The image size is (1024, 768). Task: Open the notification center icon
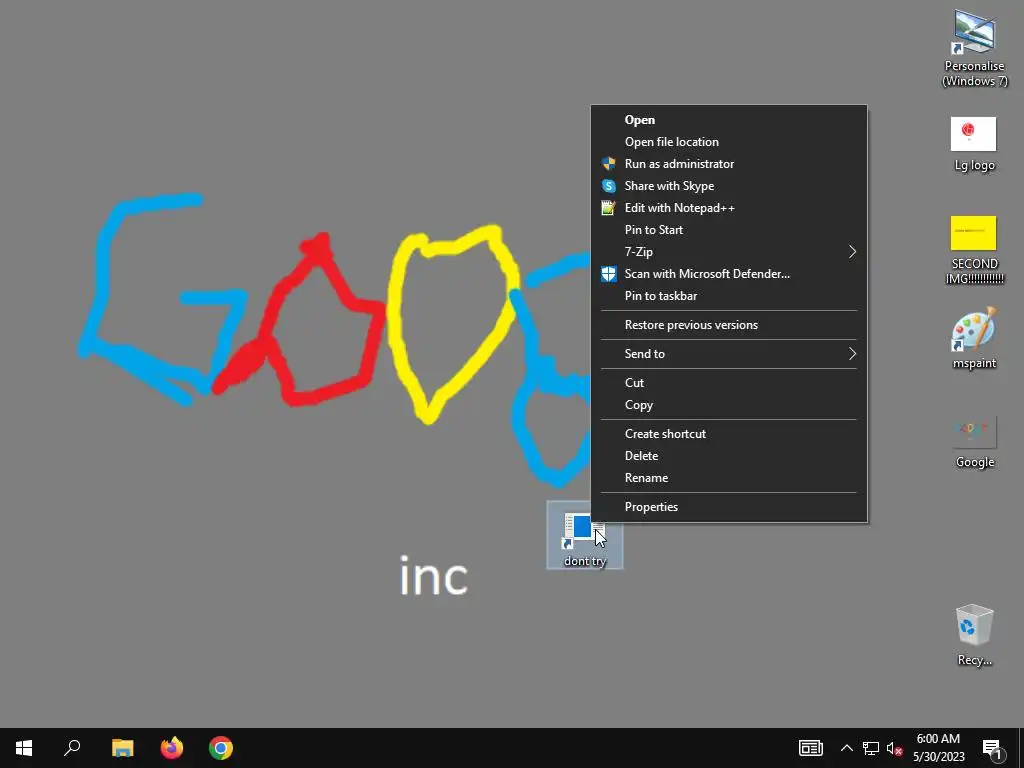coord(992,749)
